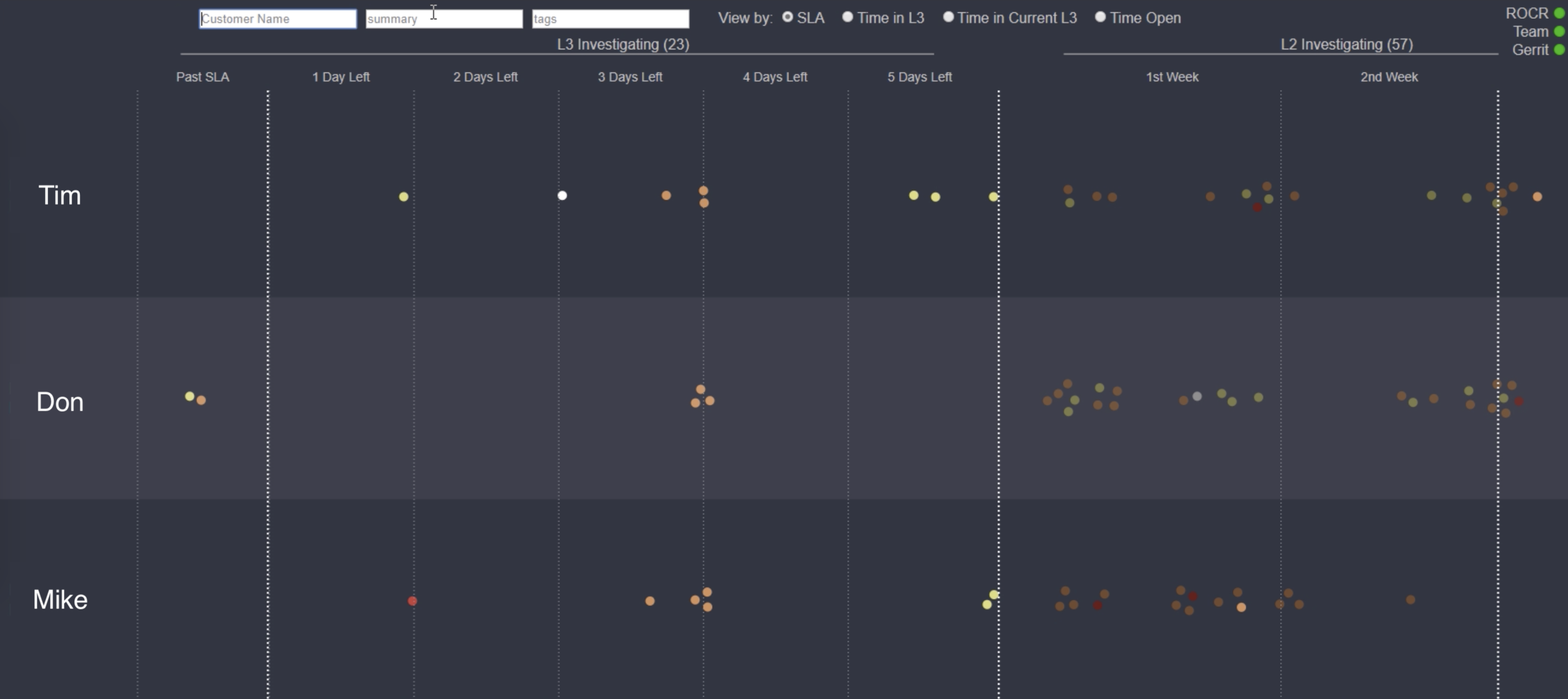Screen dimensions: 1568x699
Task: Click the L3 Investigating (23) header
Action: click(x=623, y=45)
